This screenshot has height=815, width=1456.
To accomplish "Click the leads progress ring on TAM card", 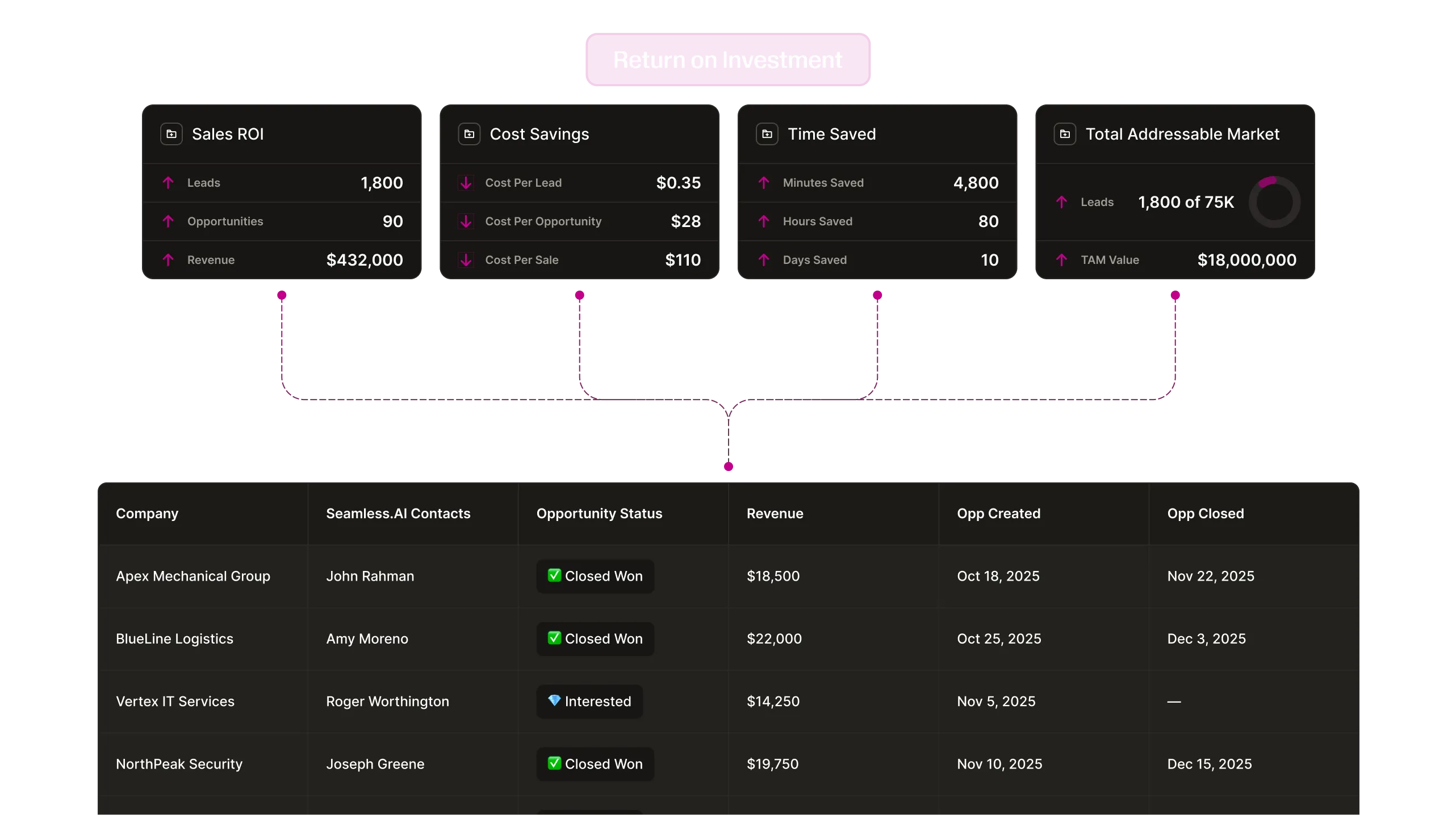I will click(x=1274, y=202).
